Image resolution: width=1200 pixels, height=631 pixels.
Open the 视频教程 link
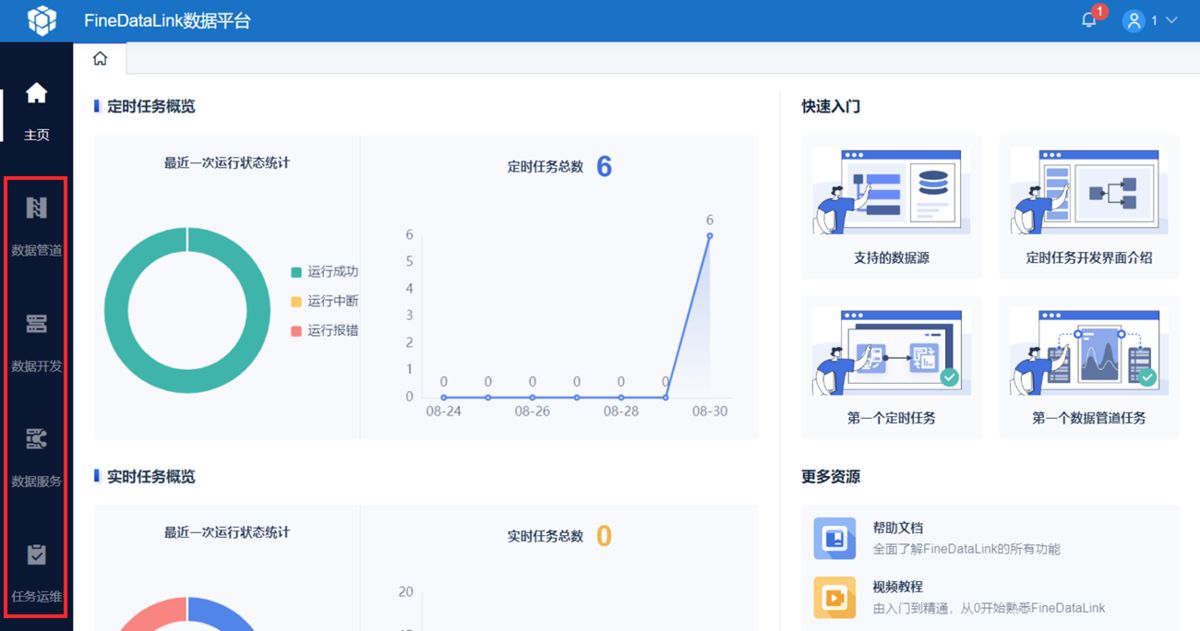pyautogui.click(x=898, y=587)
